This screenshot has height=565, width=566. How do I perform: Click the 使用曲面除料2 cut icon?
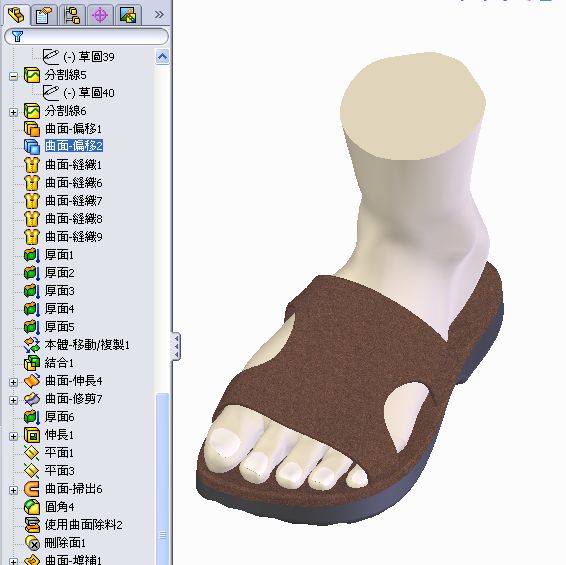tap(32, 525)
